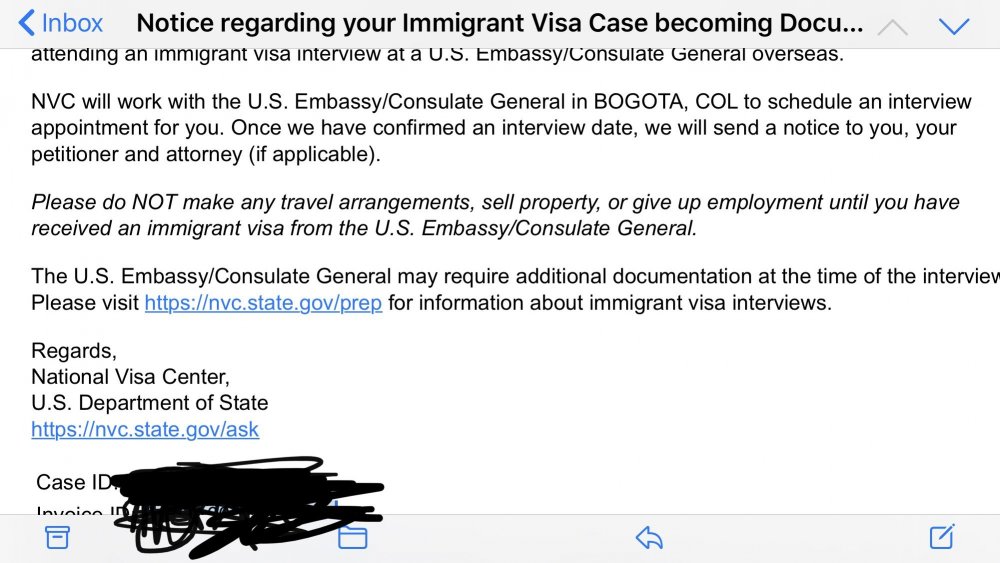
Task: Go to previous message with up arrow
Action: click(892, 27)
